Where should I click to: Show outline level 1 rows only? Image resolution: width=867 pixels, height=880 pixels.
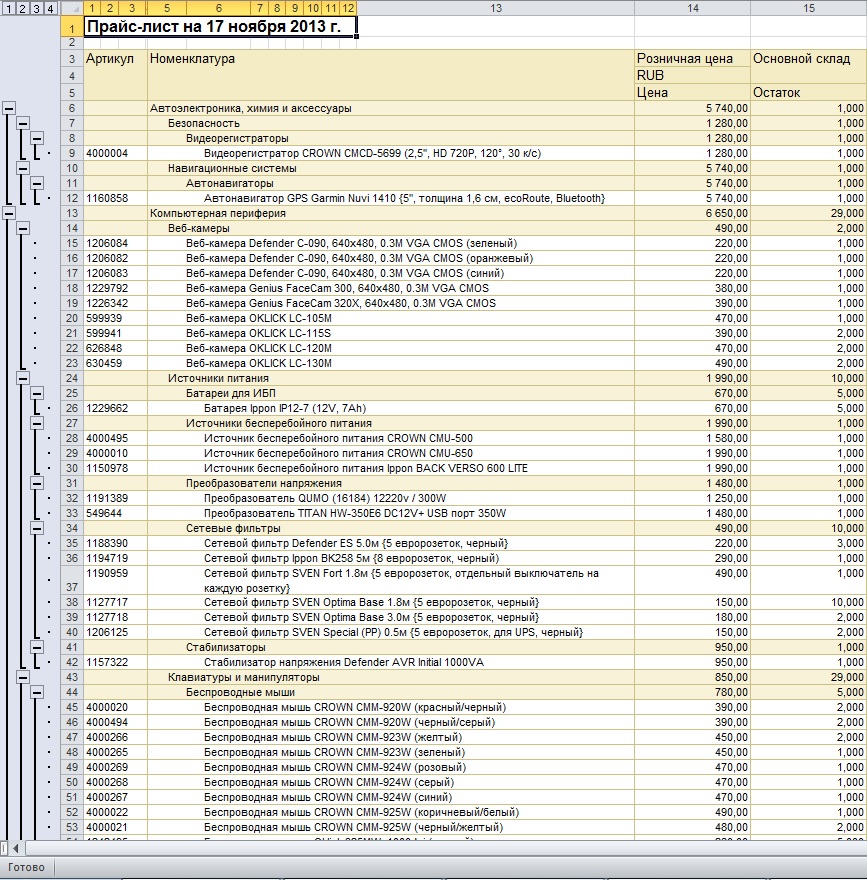coord(8,8)
